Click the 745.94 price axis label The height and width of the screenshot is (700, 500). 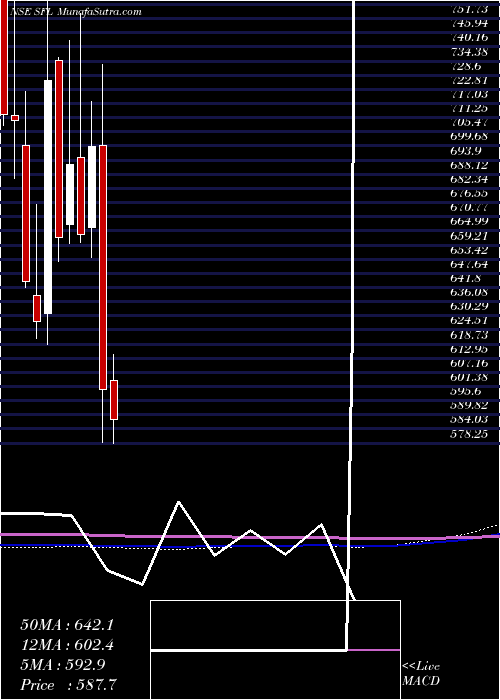[x=469, y=24]
